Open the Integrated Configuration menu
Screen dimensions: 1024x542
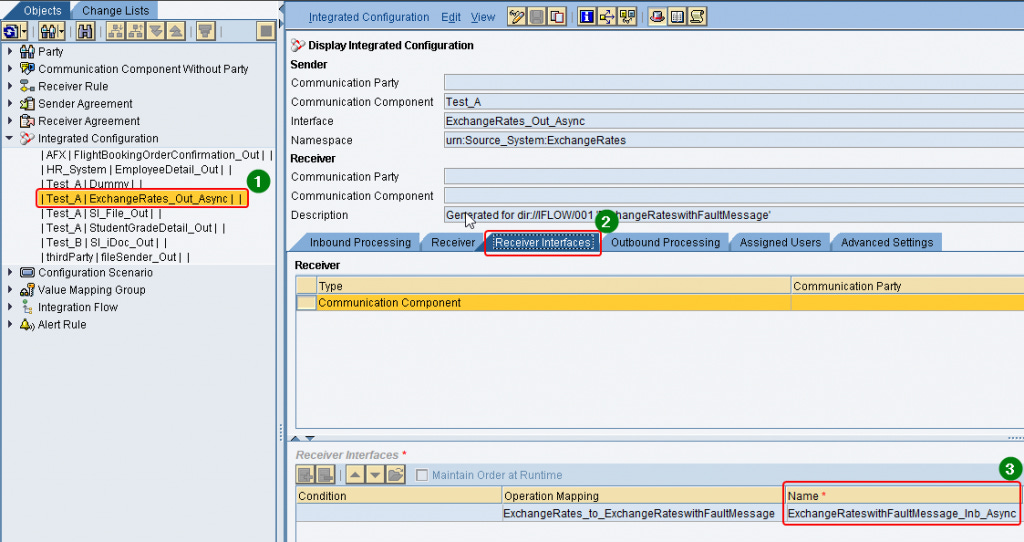click(x=369, y=17)
